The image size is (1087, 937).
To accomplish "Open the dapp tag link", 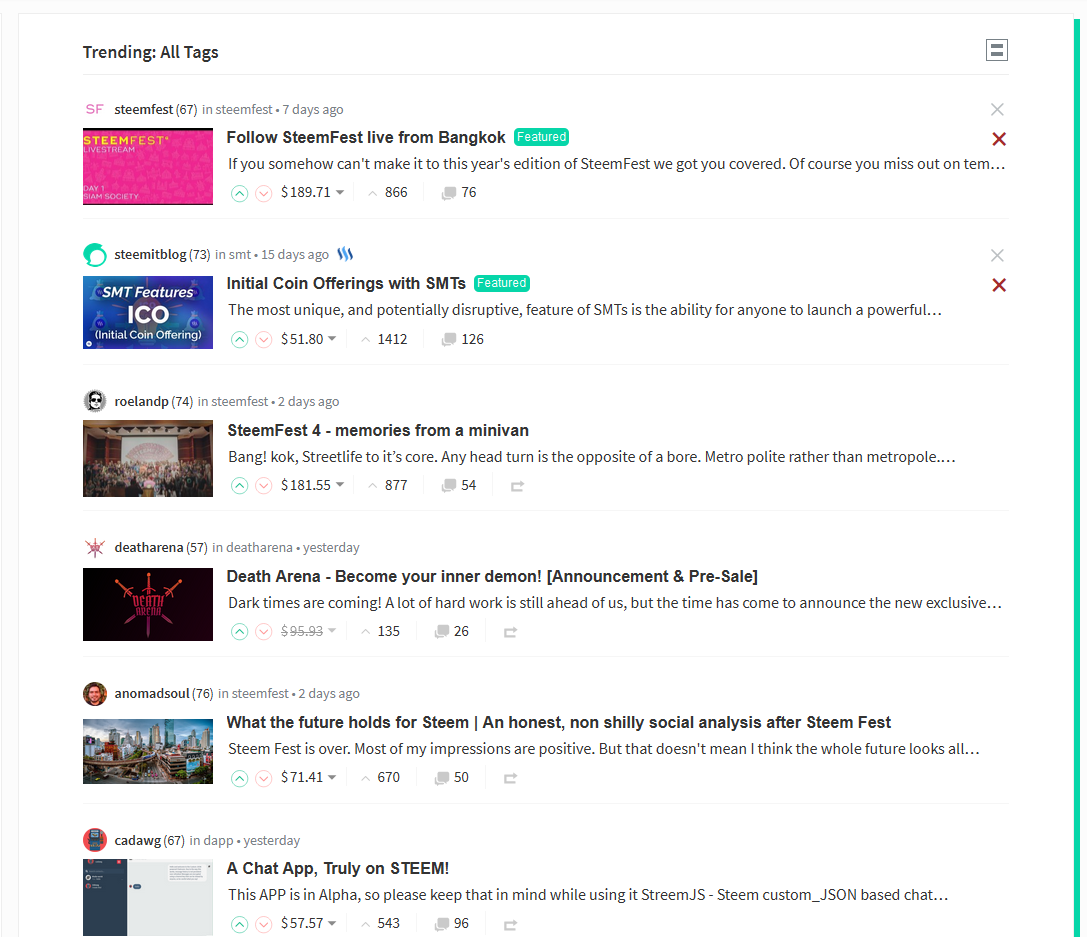I will [218, 841].
